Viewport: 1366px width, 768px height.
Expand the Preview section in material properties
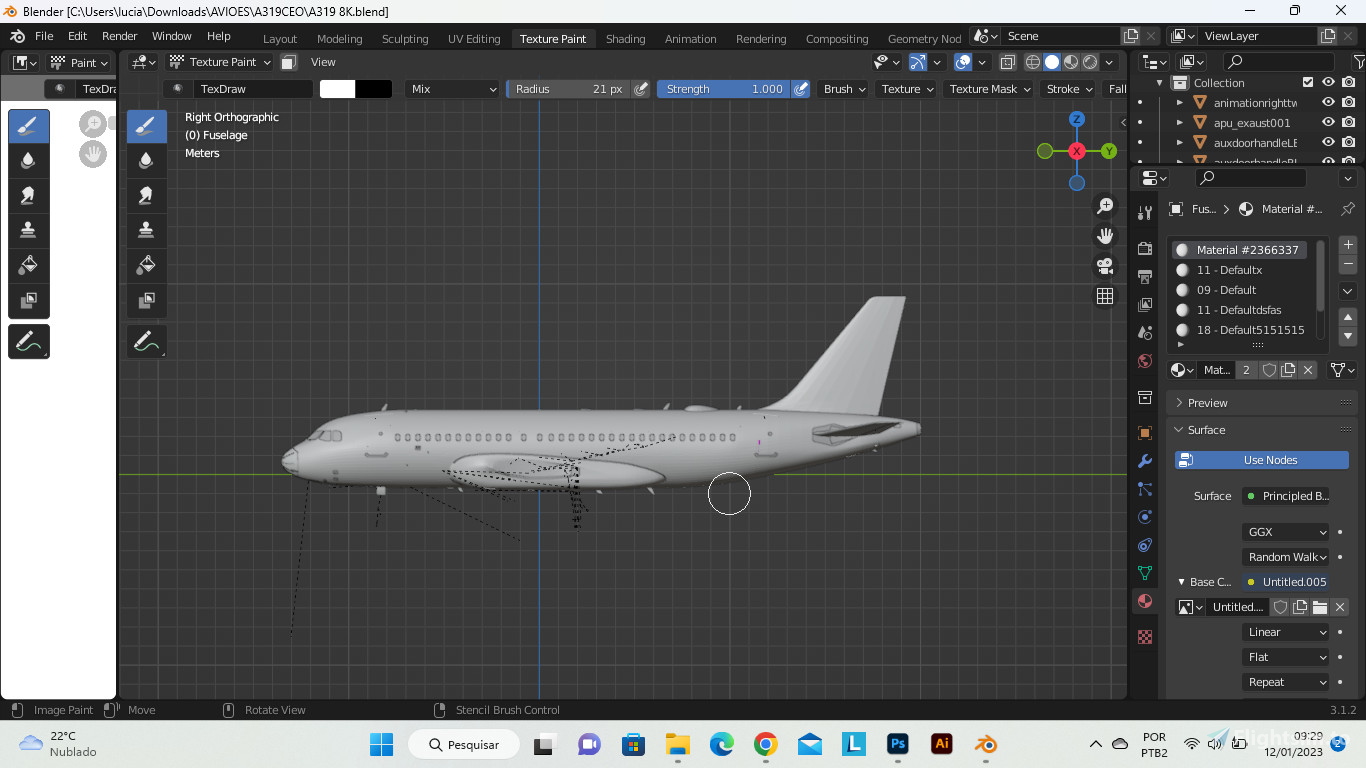point(1207,402)
